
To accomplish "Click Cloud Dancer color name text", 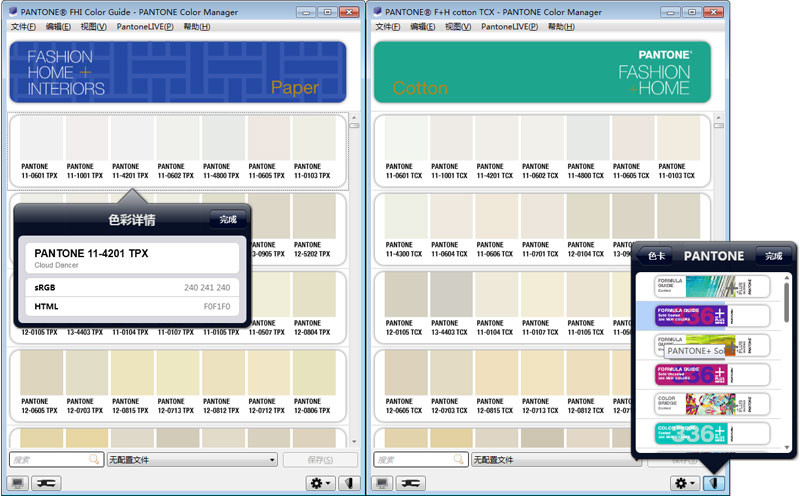I will point(57,265).
